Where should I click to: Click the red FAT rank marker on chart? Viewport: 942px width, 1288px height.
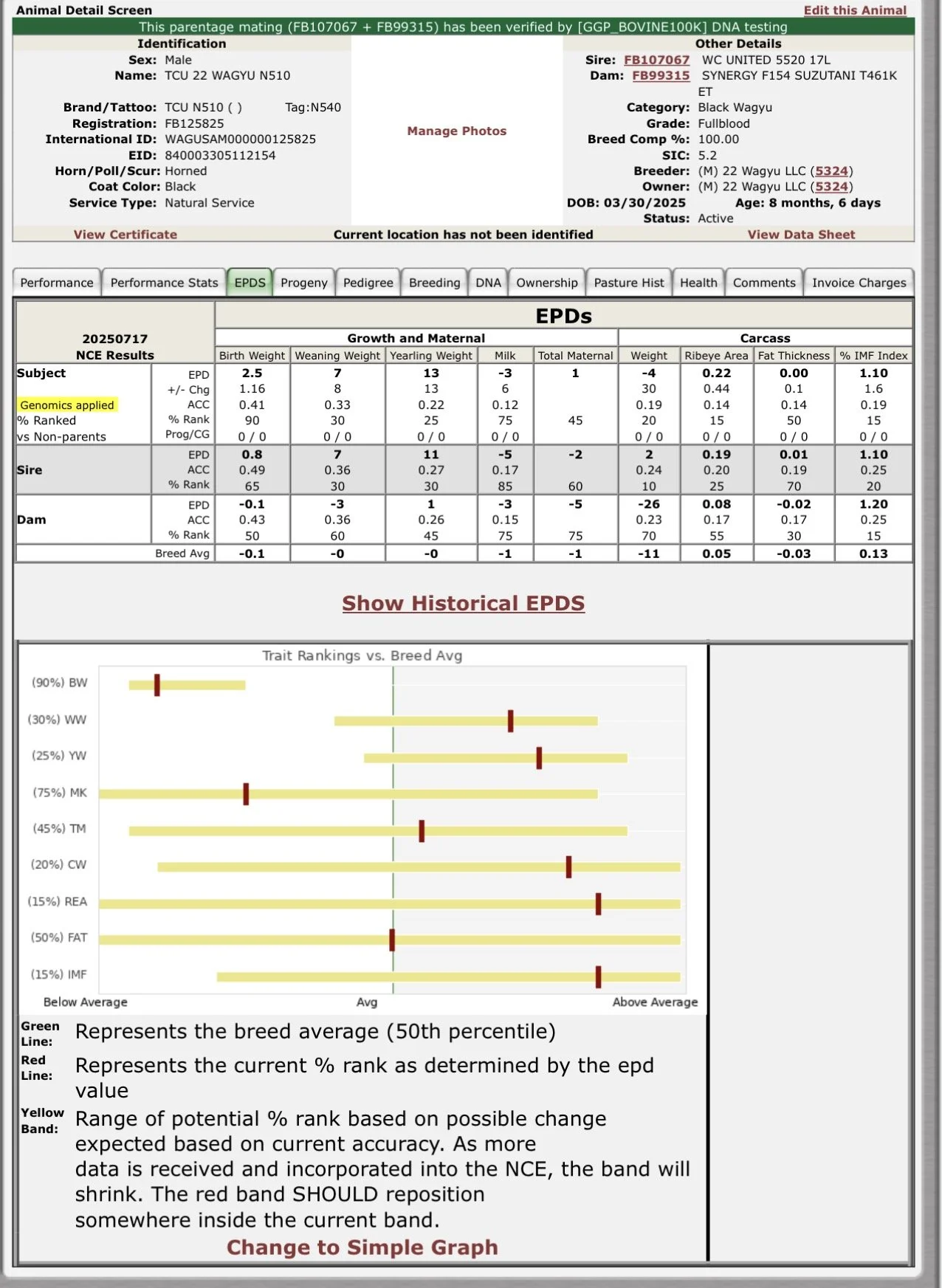tap(392, 940)
